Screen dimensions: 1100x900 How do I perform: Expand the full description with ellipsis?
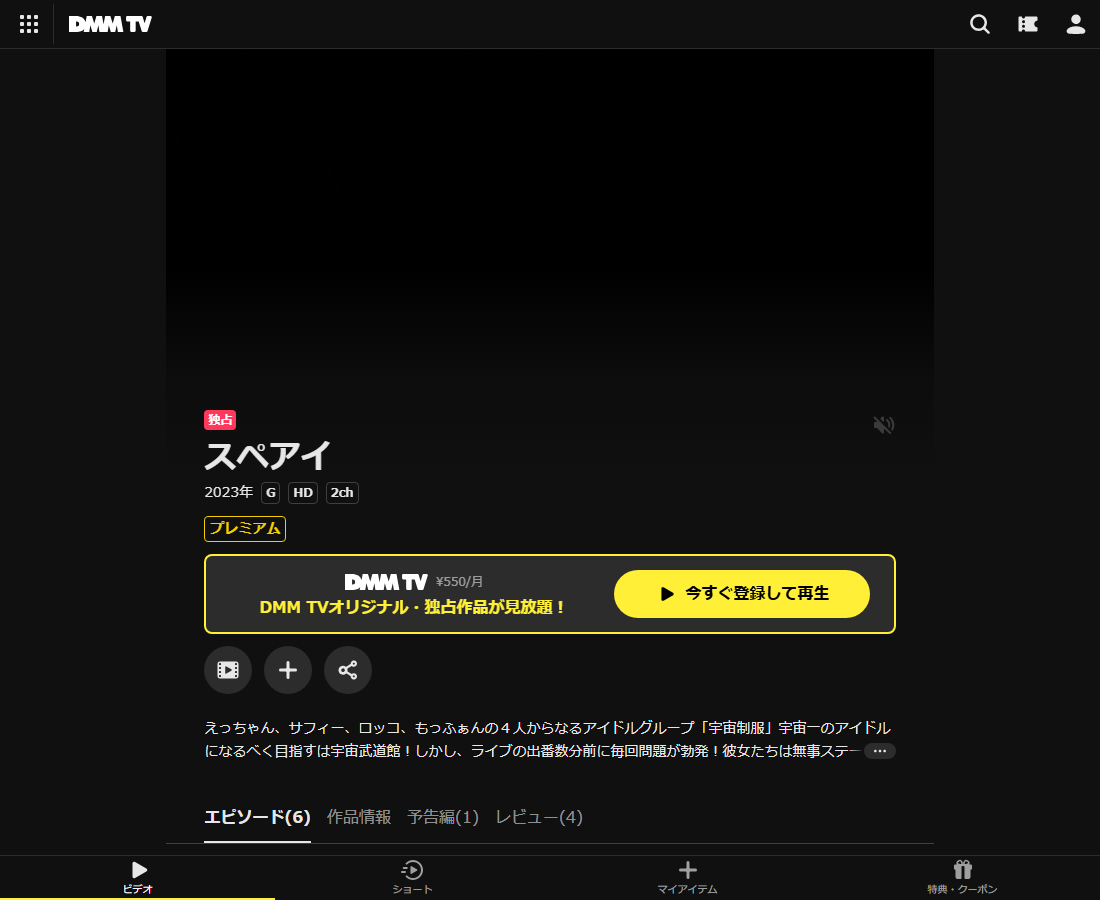880,751
